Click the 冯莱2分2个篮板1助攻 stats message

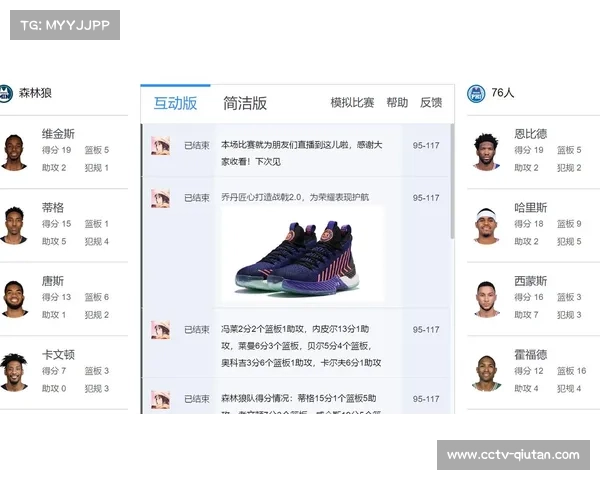click(x=301, y=346)
